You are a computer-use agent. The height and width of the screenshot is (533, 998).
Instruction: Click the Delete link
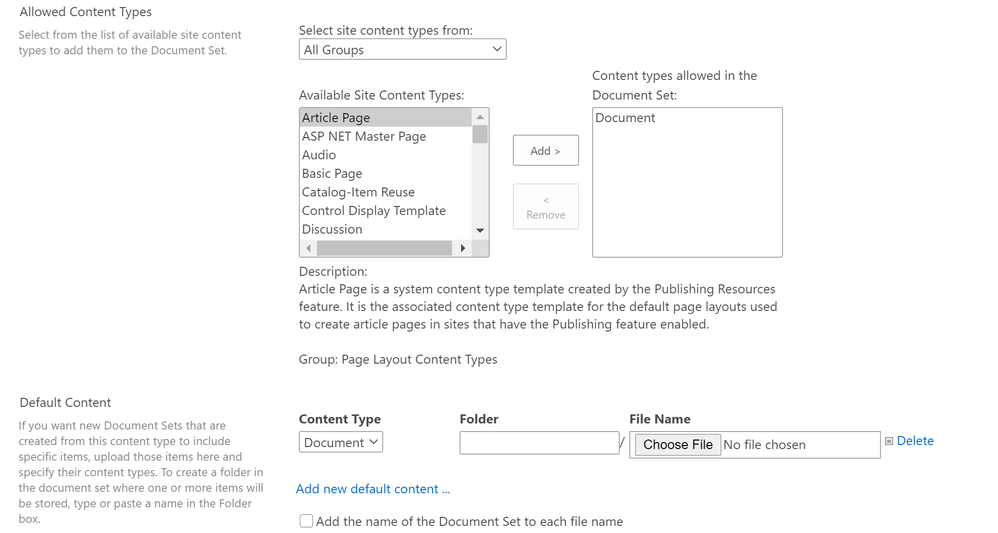tap(915, 441)
